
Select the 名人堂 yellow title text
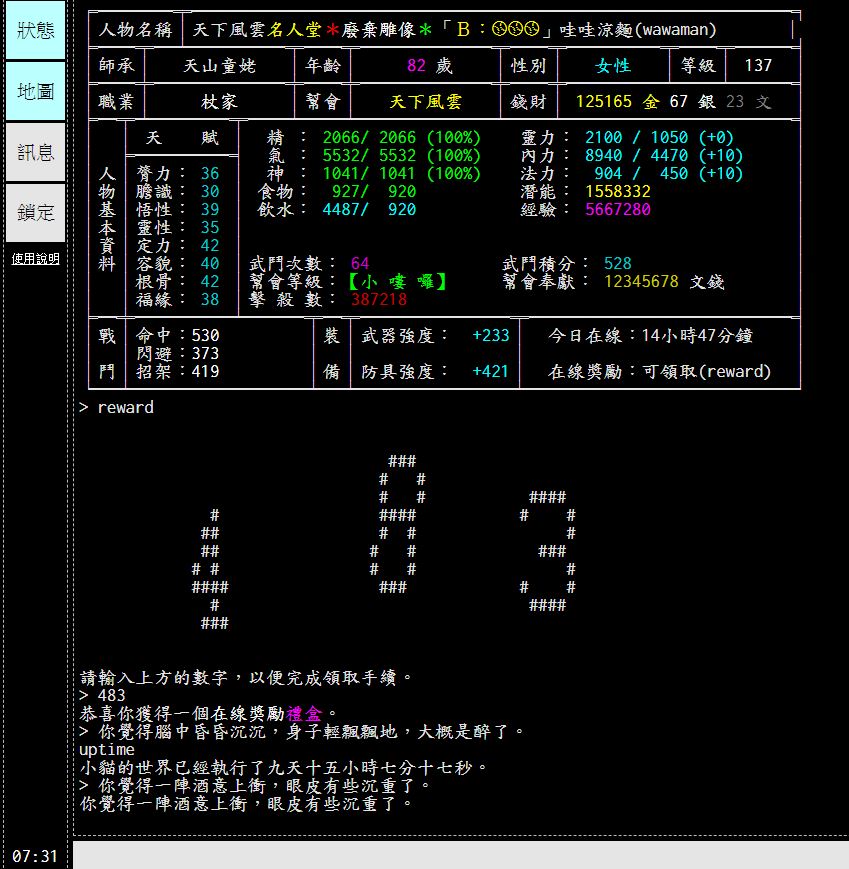pyautogui.click(x=294, y=29)
